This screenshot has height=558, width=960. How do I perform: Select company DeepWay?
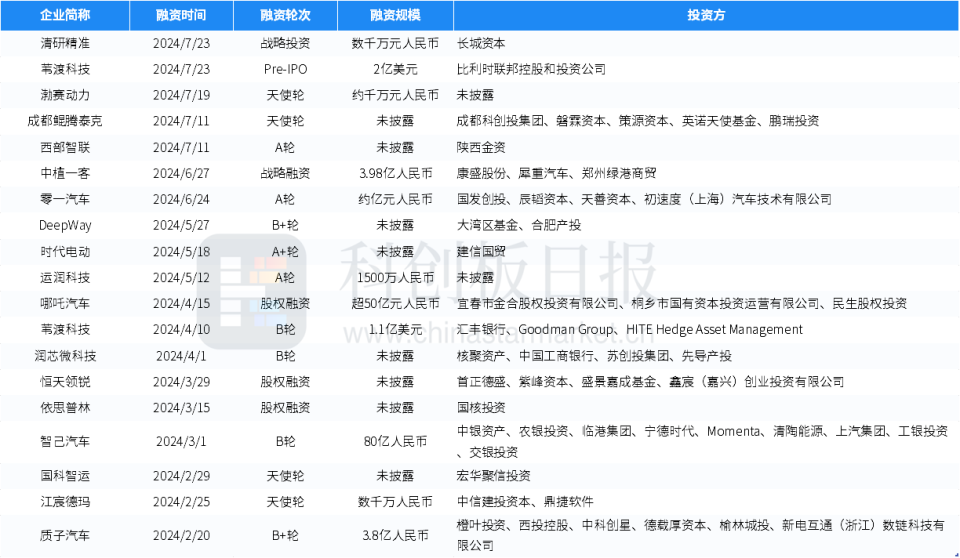(x=65, y=225)
